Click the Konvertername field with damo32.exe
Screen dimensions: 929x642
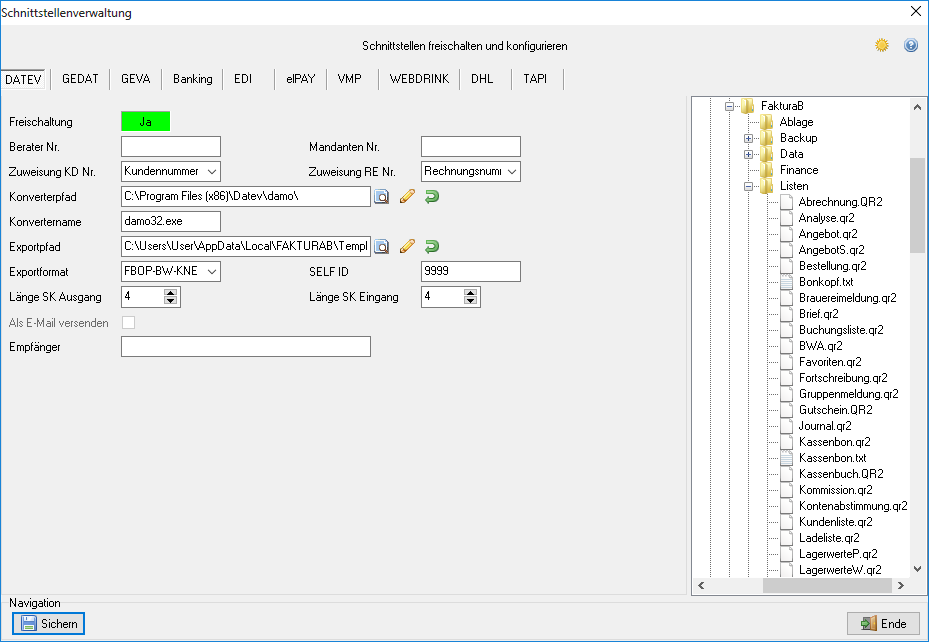tap(171, 222)
